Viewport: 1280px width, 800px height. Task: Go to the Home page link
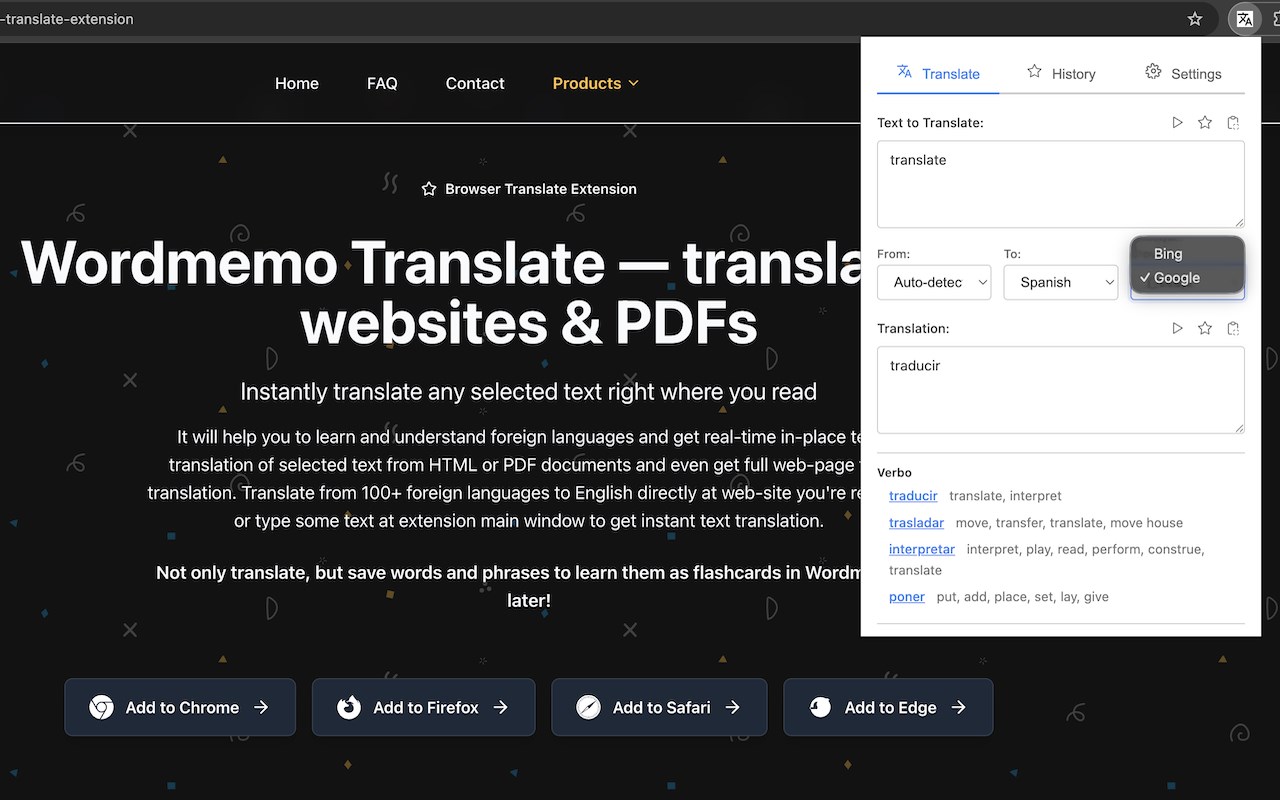pyautogui.click(x=297, y=83)
